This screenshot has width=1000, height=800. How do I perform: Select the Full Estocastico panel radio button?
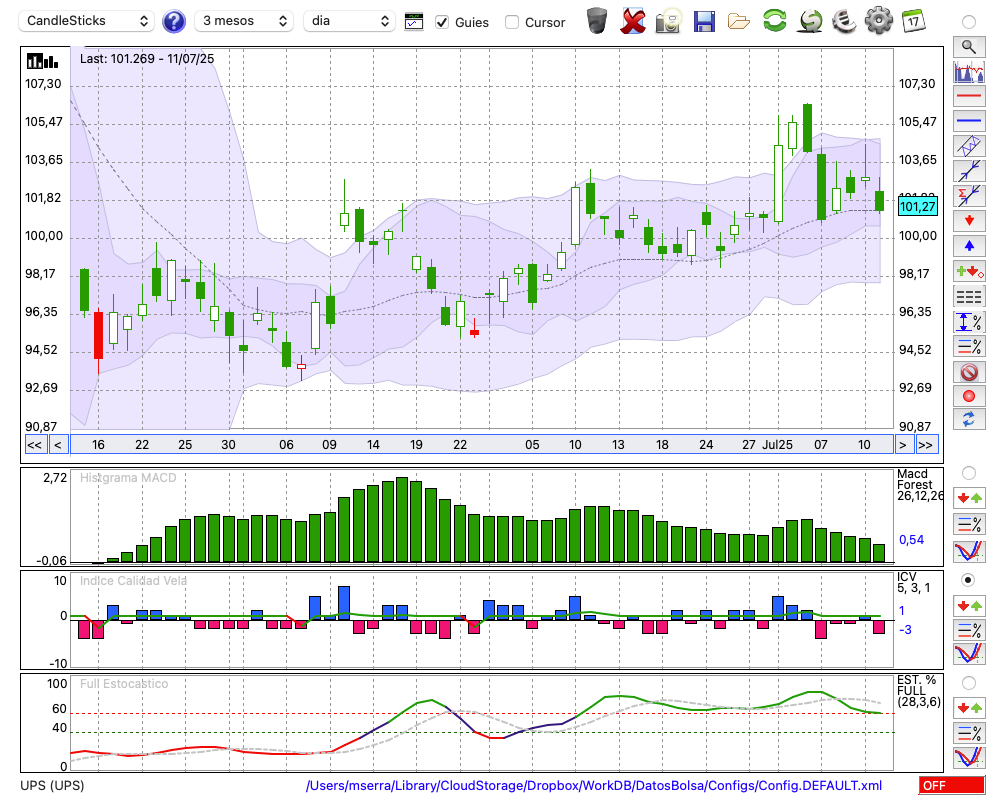coord(969,683)
